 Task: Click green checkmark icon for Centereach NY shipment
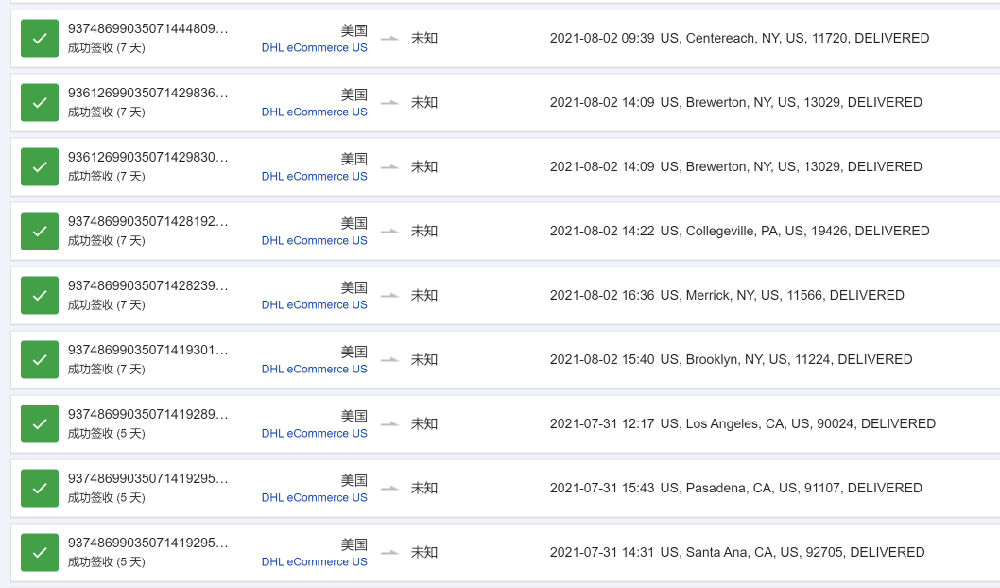click(x=40, y=38)
